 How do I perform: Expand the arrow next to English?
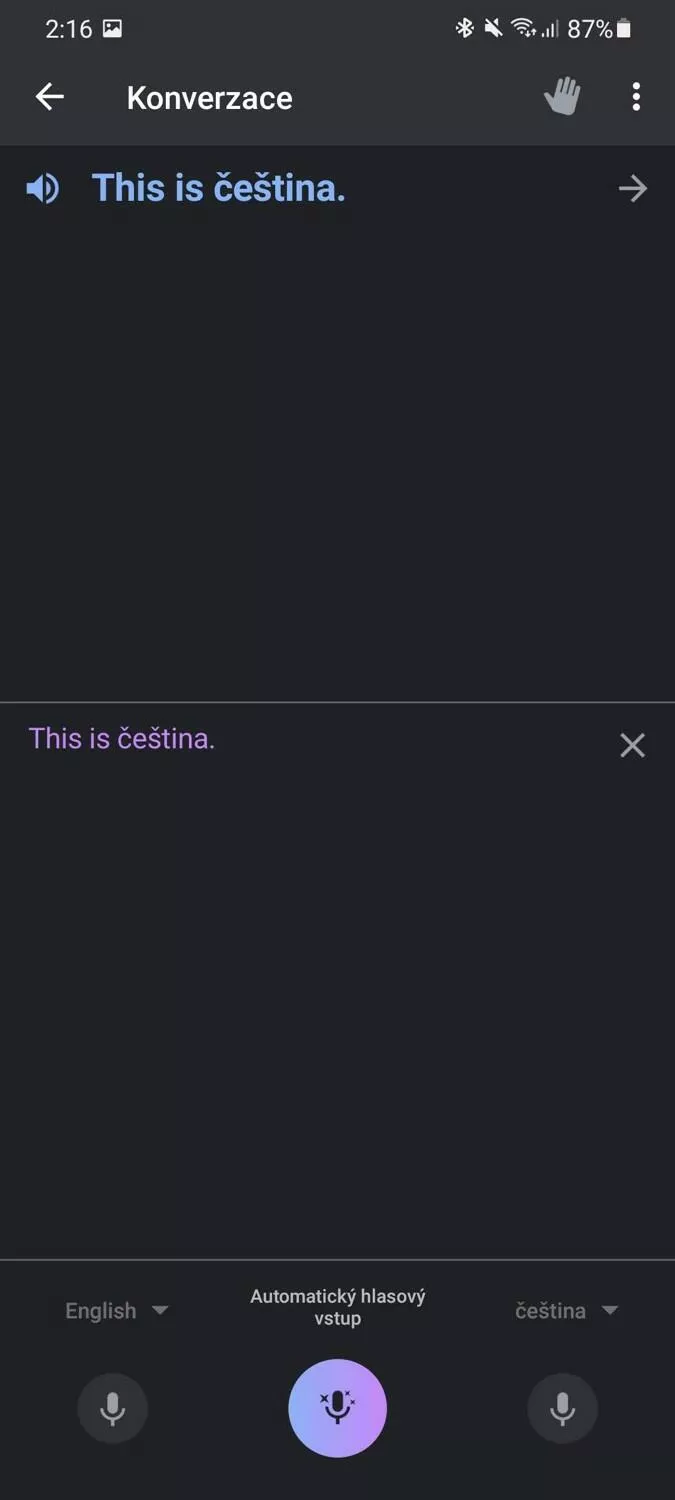coord(160,1310)
